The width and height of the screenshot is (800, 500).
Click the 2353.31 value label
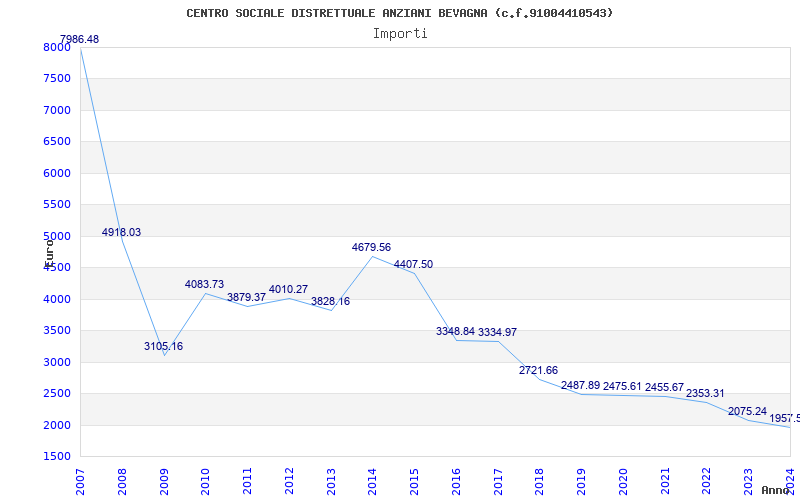(x=705, y=394)
